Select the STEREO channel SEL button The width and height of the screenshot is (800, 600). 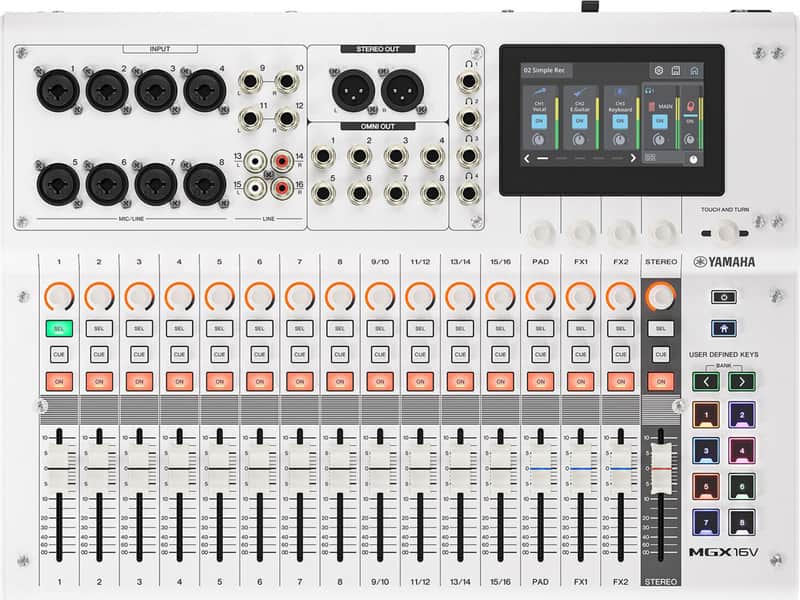pos(661,329)
